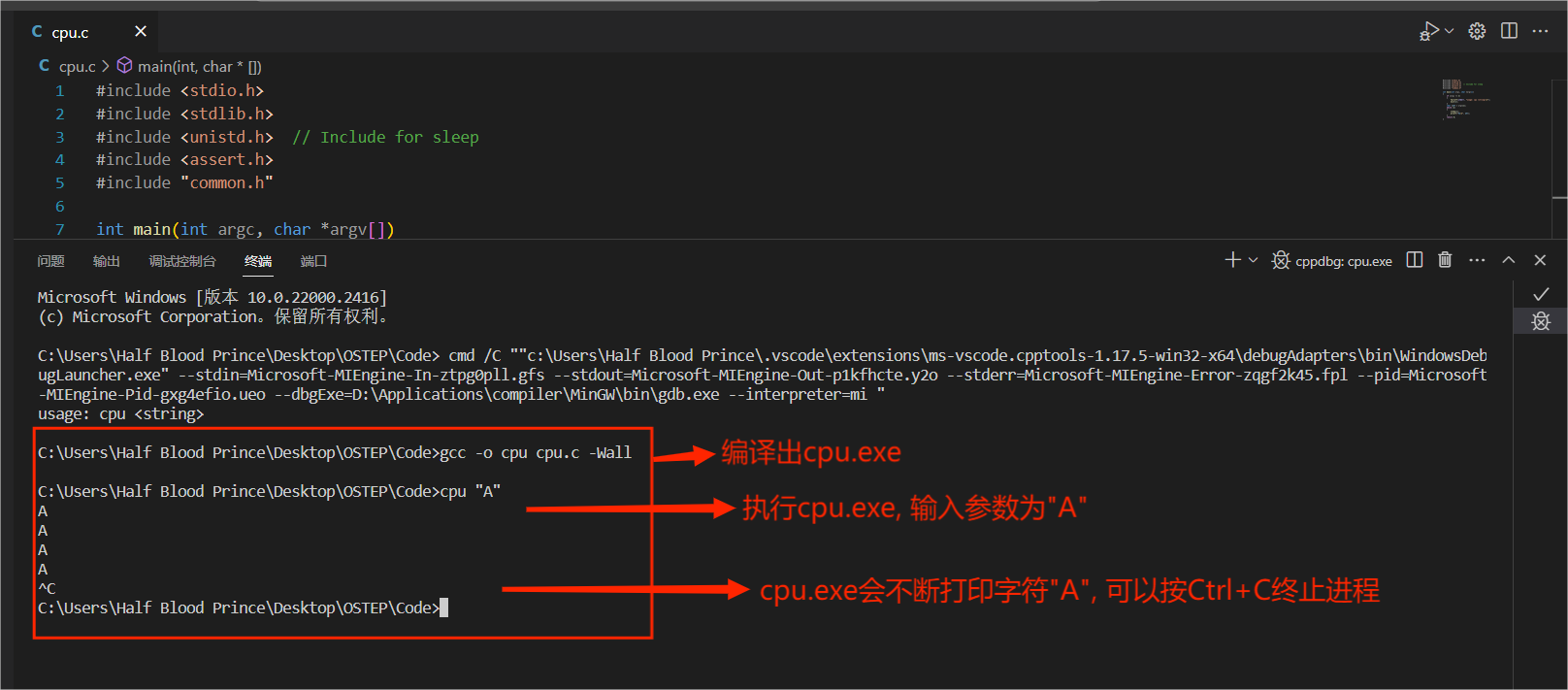
Task: Close the cpu.c editor tab
Action: click(141, 31)
